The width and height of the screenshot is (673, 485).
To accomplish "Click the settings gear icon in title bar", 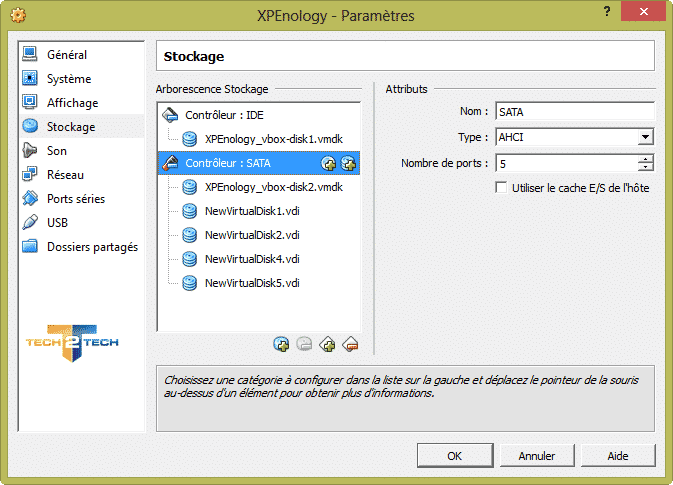I will 18,15.
